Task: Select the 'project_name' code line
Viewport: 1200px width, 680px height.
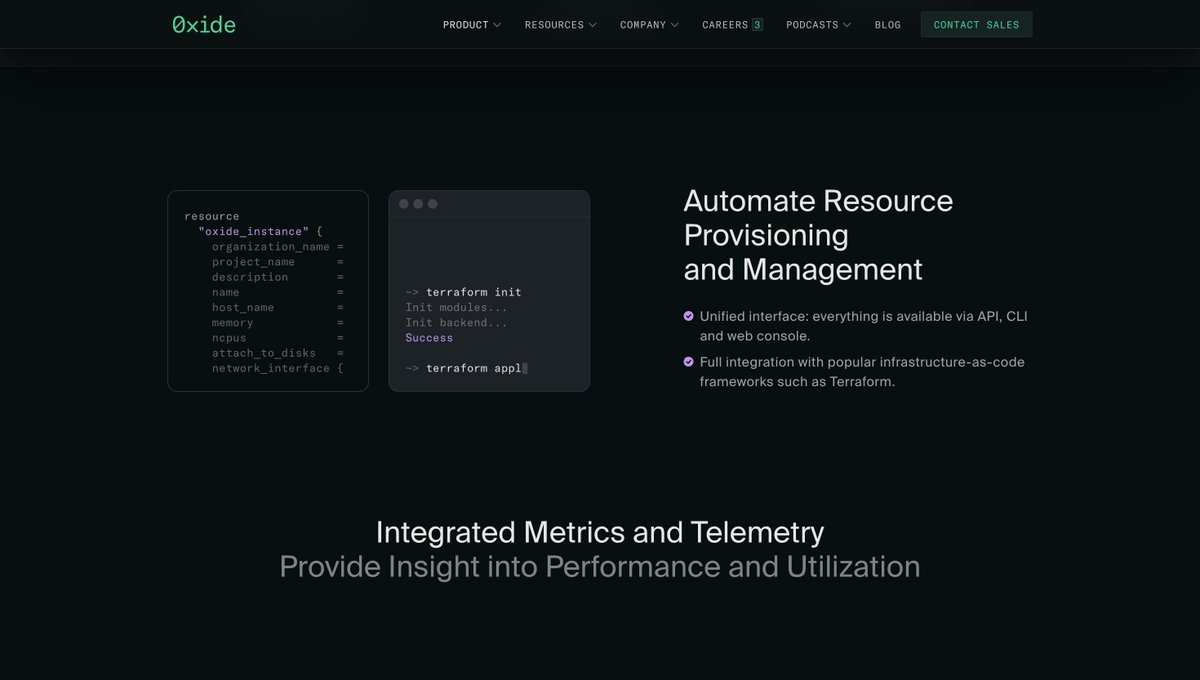Action: [x=278, y=262]
